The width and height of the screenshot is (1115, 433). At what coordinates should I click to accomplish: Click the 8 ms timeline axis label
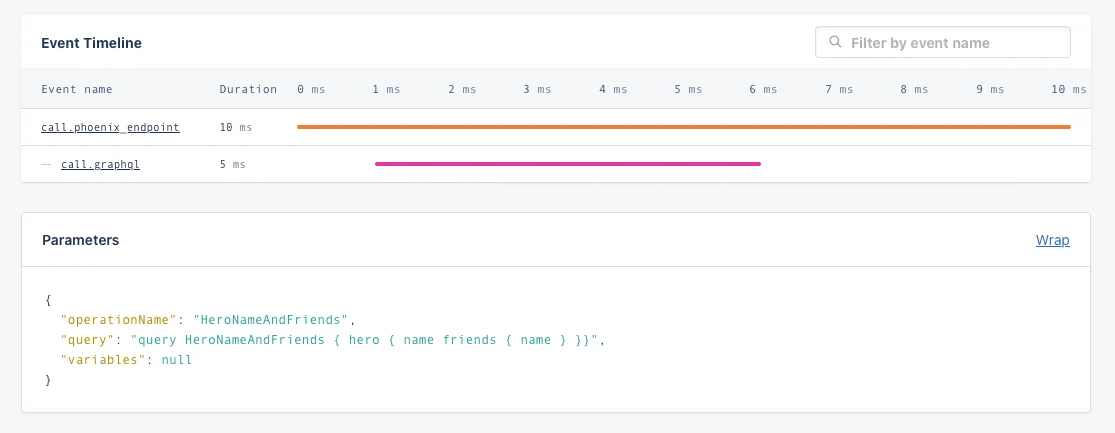pos(914,90)
